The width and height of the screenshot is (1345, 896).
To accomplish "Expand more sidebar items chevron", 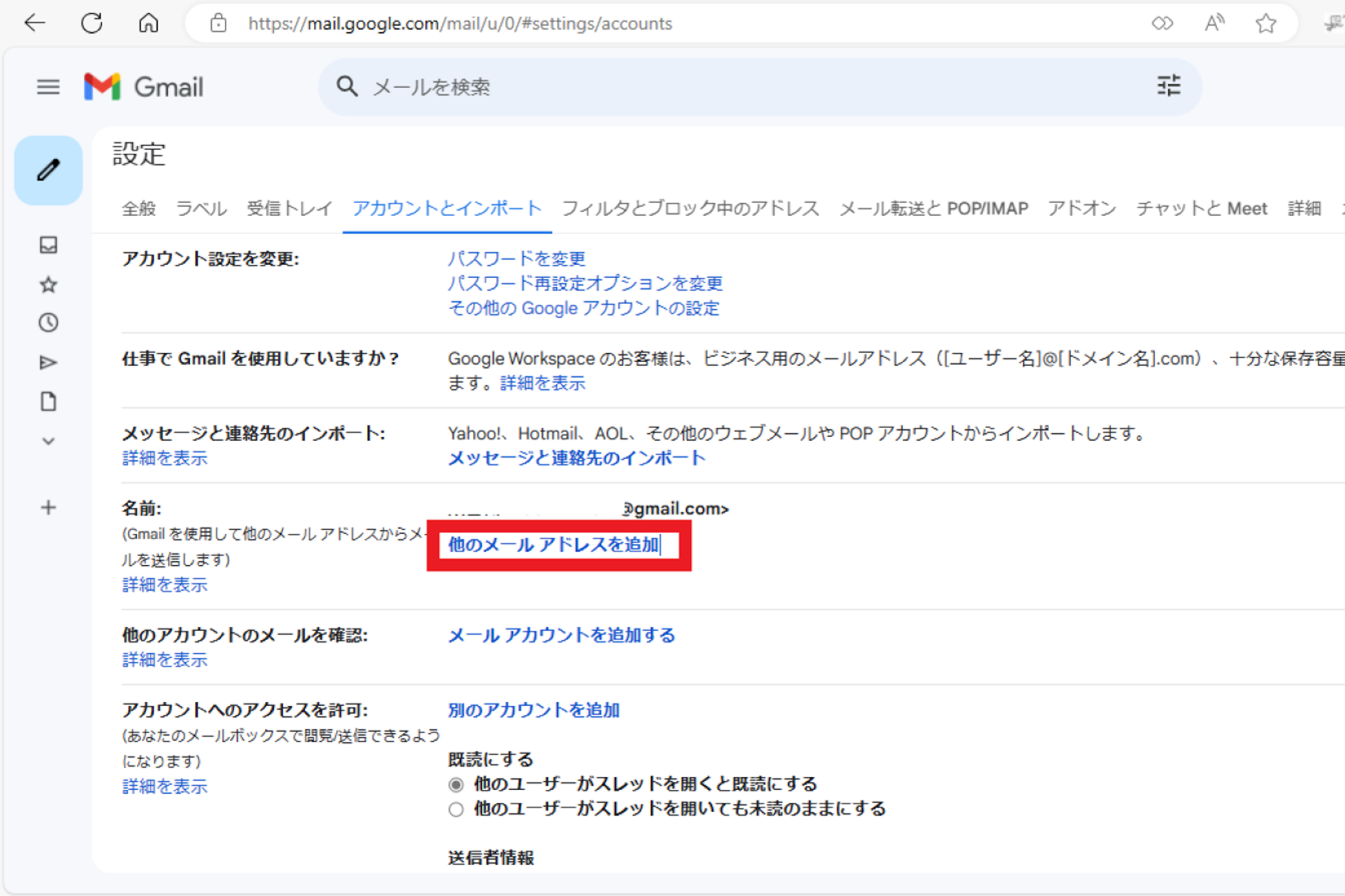I will [x=48, y=441].
